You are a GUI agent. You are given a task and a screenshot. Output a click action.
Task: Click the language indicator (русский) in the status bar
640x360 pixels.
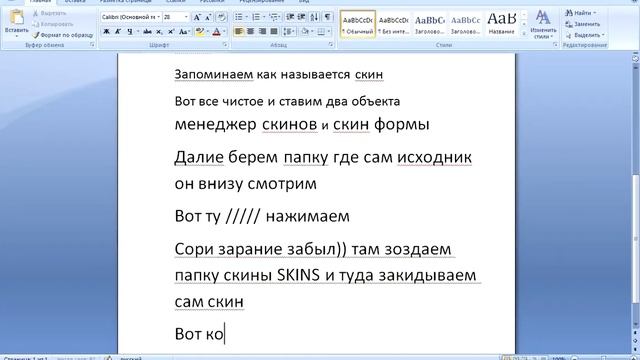point(131,358)
